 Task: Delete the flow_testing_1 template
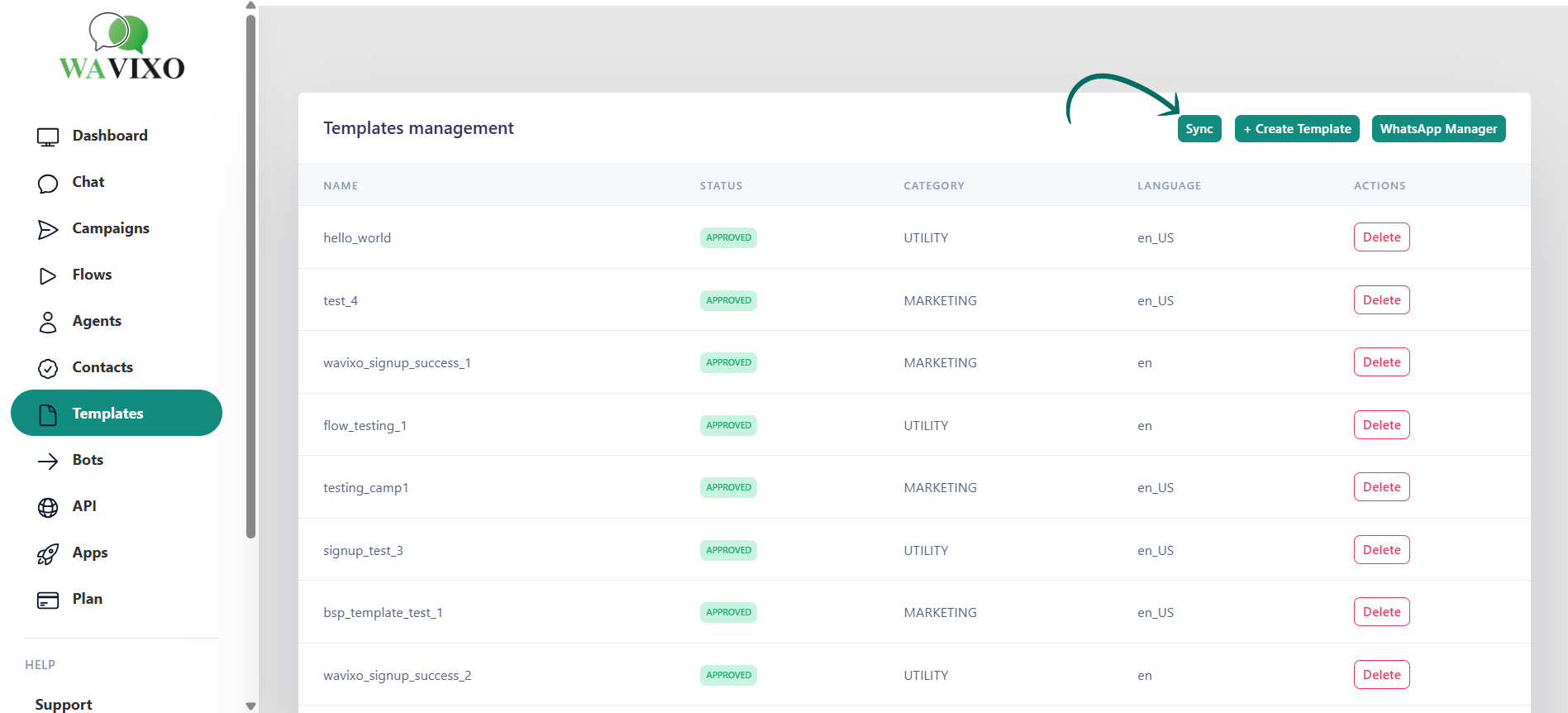pos(1381,425)
